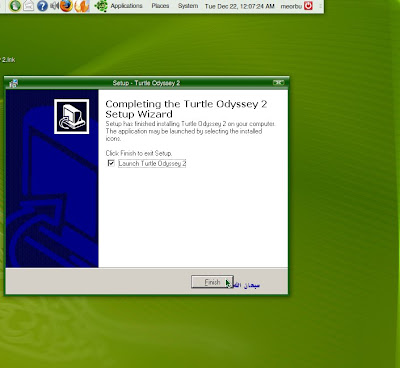Viewport: 400px width, 368px height.
Task: Open the System menu
Action: point(188,6)
